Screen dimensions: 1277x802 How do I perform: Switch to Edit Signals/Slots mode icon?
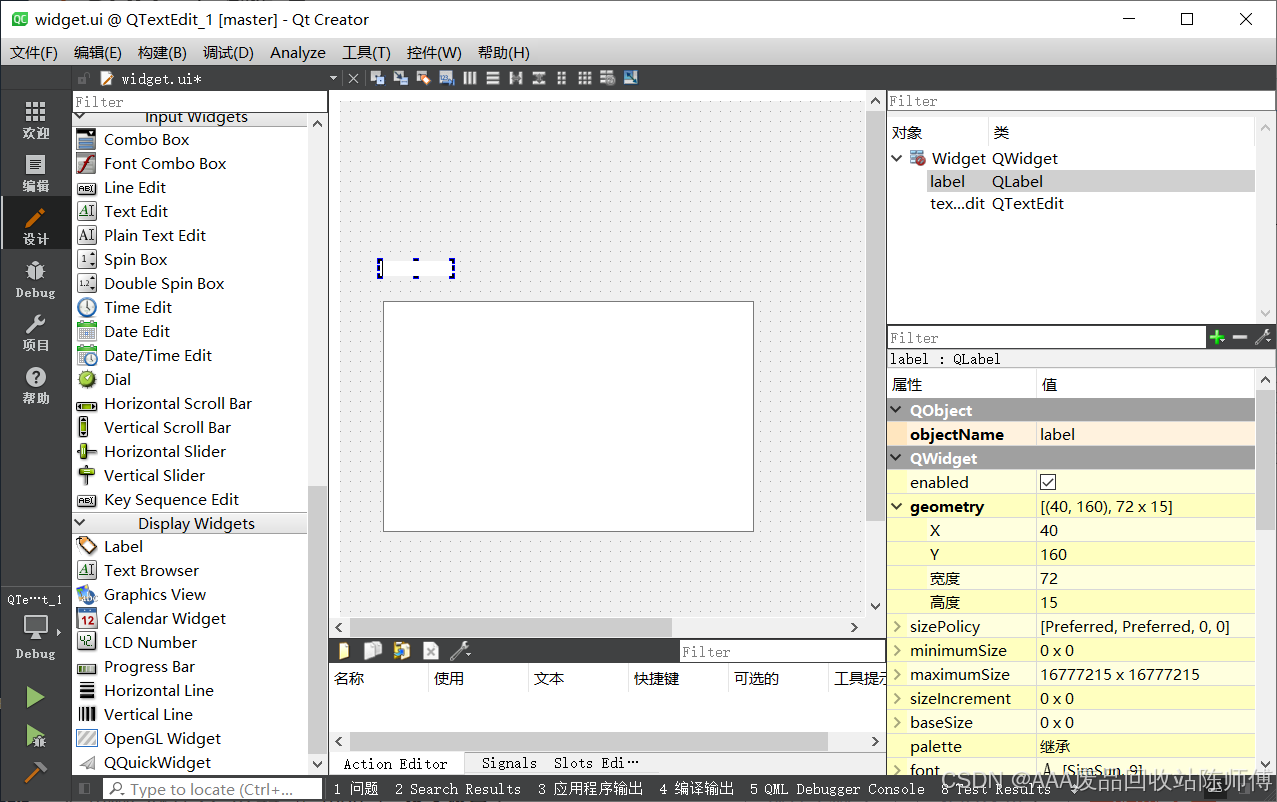point(400,78)
